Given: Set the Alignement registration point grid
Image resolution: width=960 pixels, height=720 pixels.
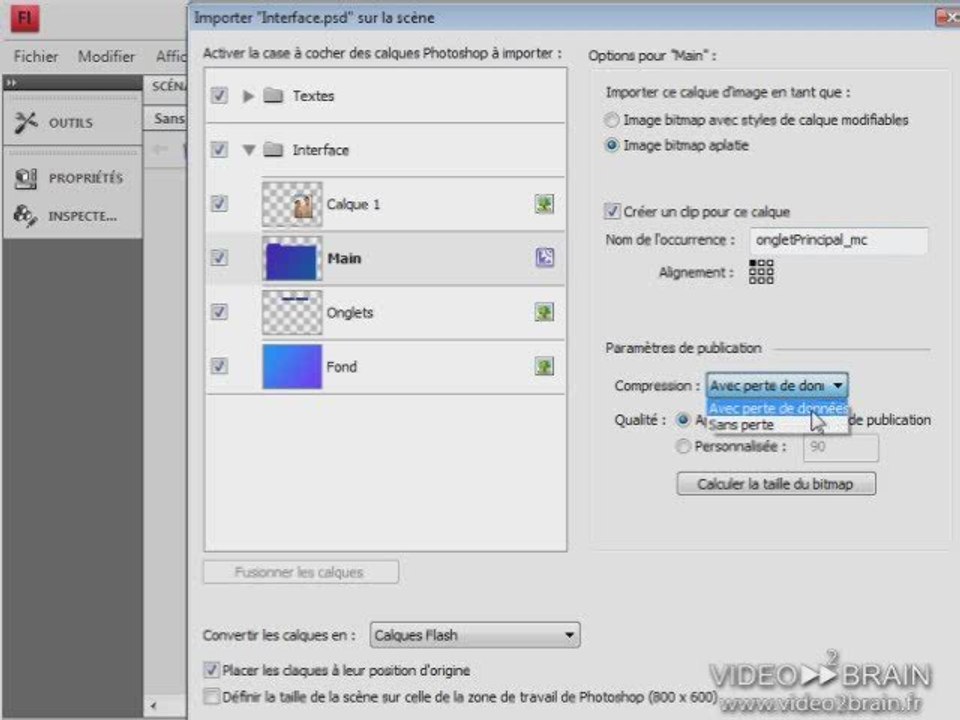Looking at the screenshot, I should point(761,272).
